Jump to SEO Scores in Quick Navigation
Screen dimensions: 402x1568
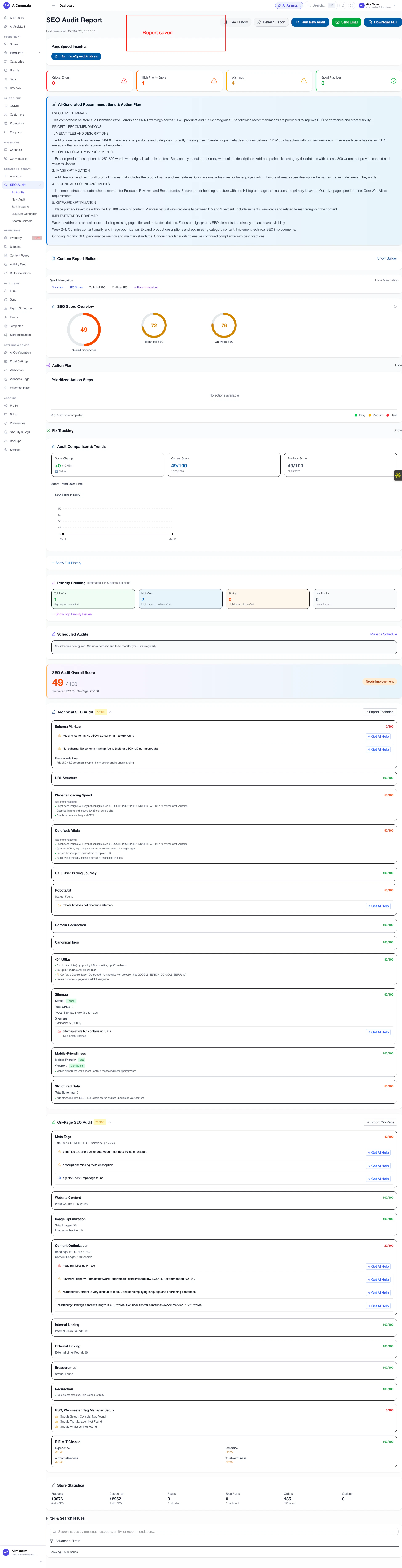click(76, 287)
